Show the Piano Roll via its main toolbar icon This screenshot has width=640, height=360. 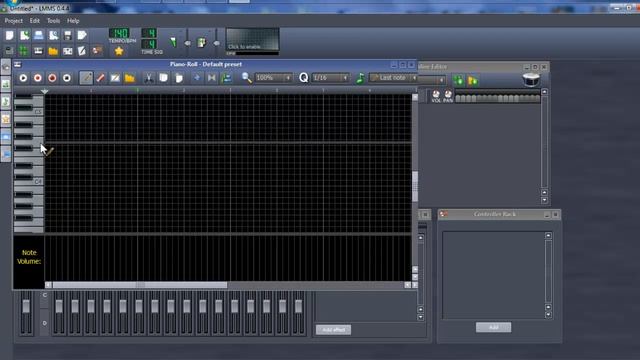[38, 51]
